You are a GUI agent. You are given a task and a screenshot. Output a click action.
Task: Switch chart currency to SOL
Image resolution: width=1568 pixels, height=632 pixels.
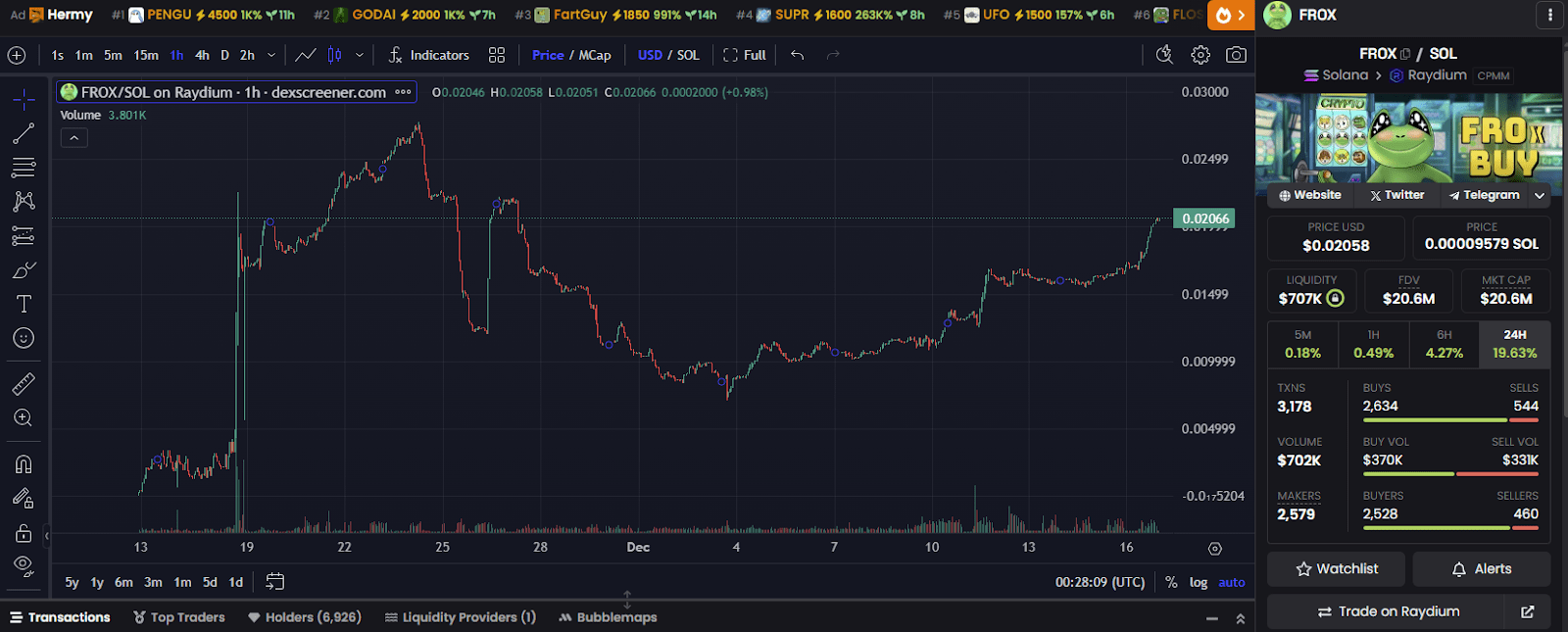pos(688,55)
